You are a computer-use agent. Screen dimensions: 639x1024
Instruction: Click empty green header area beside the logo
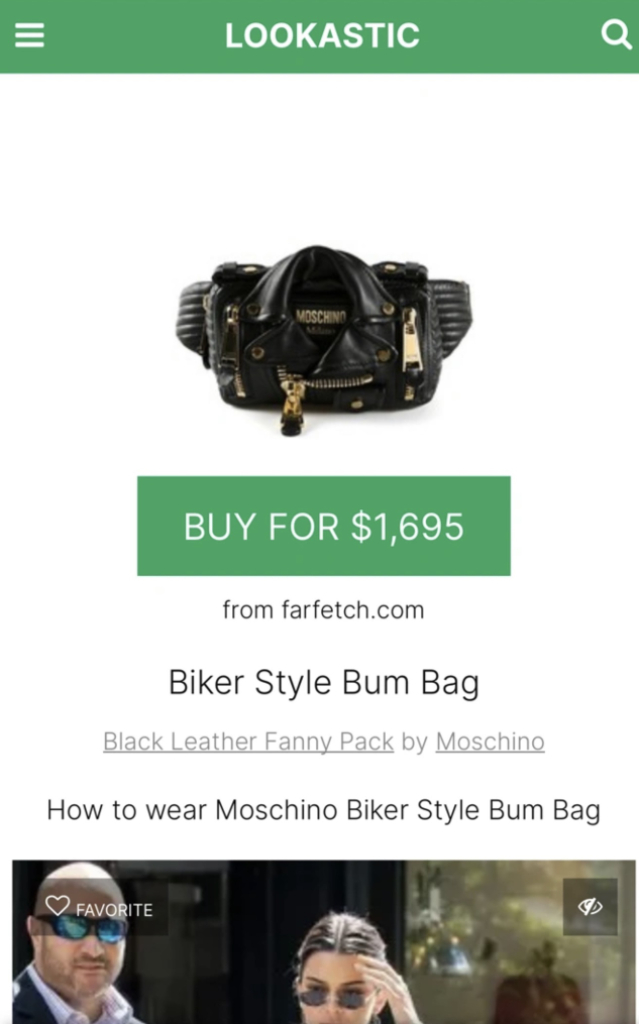coord(131,35)
